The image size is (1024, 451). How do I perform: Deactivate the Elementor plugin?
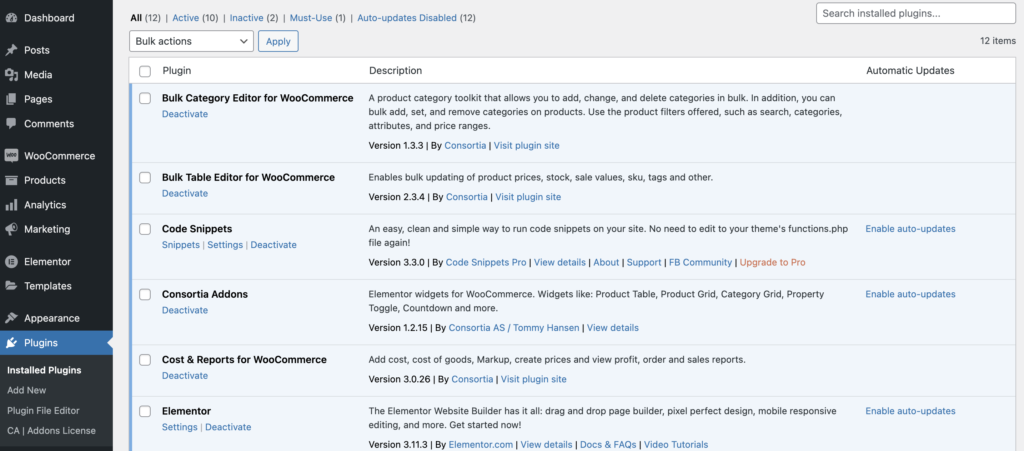[229, 427]
